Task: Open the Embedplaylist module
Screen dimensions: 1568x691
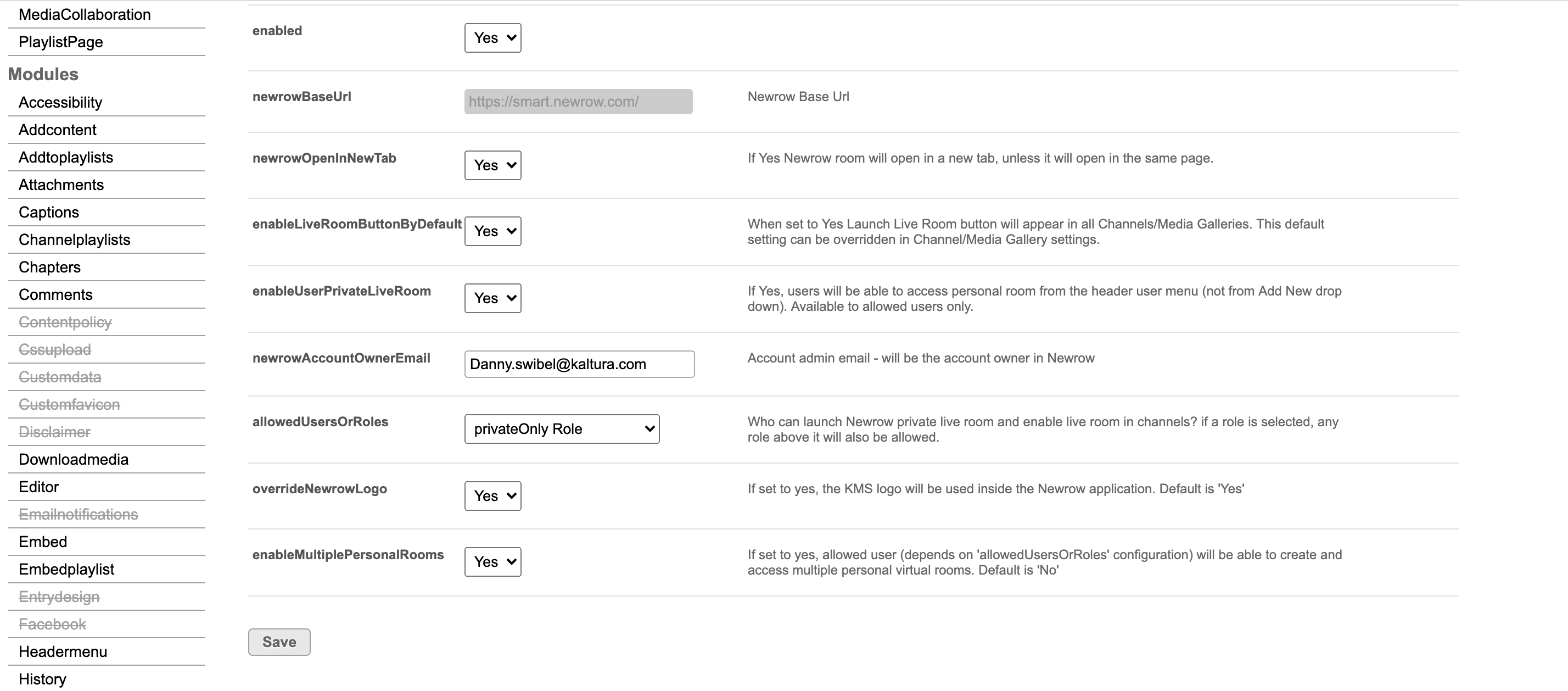Action: point(66,569)
